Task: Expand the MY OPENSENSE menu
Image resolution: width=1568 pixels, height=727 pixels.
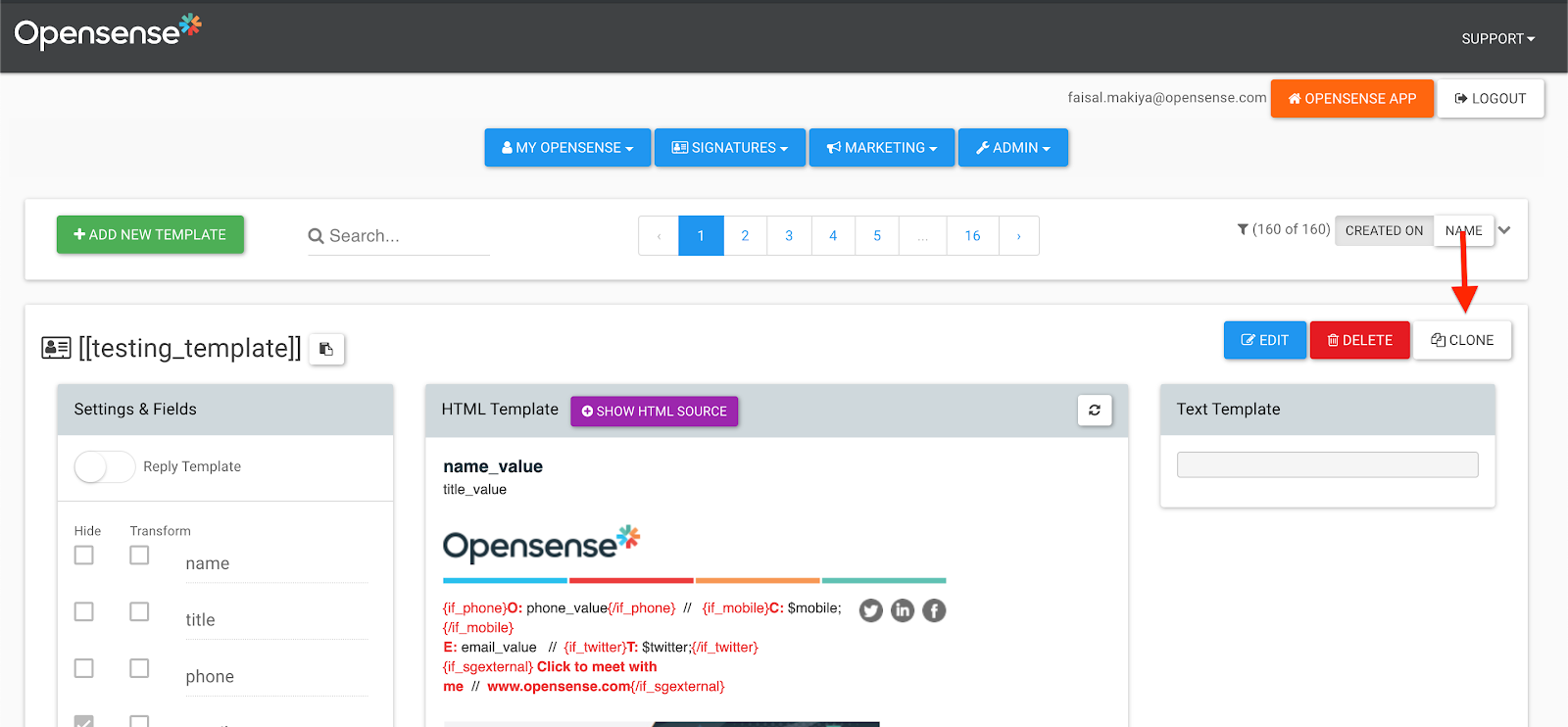Action: coord(567,148)
